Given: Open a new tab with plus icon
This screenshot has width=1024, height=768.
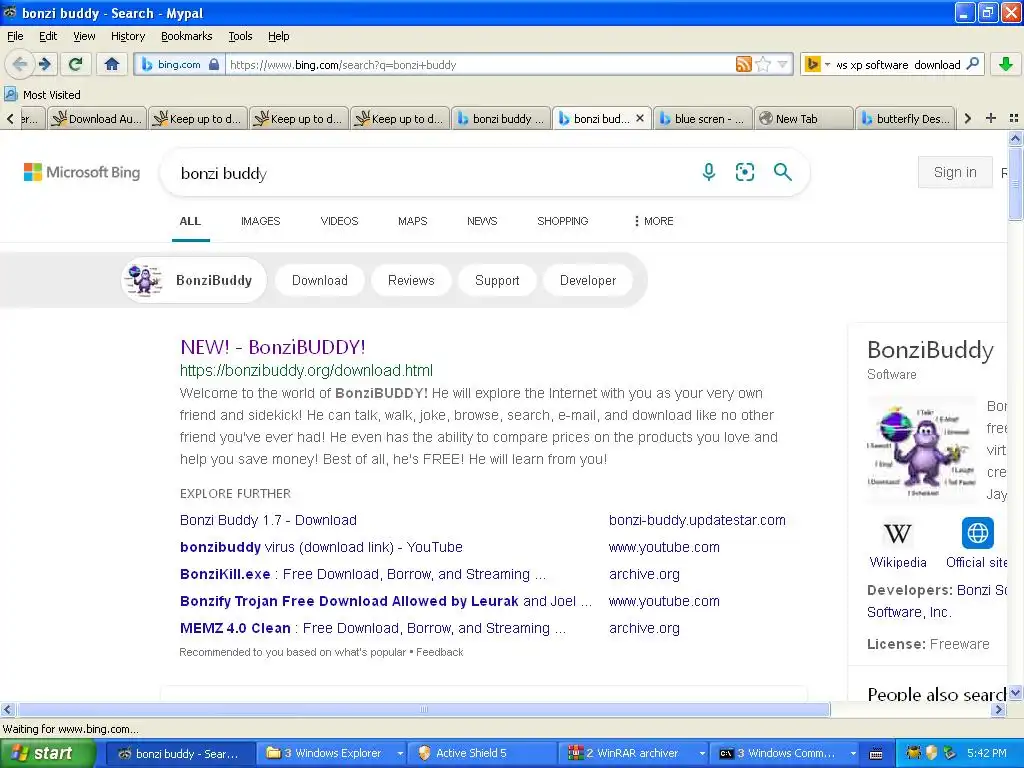Looking at the screenshot, I should click(x=991, y=118).
